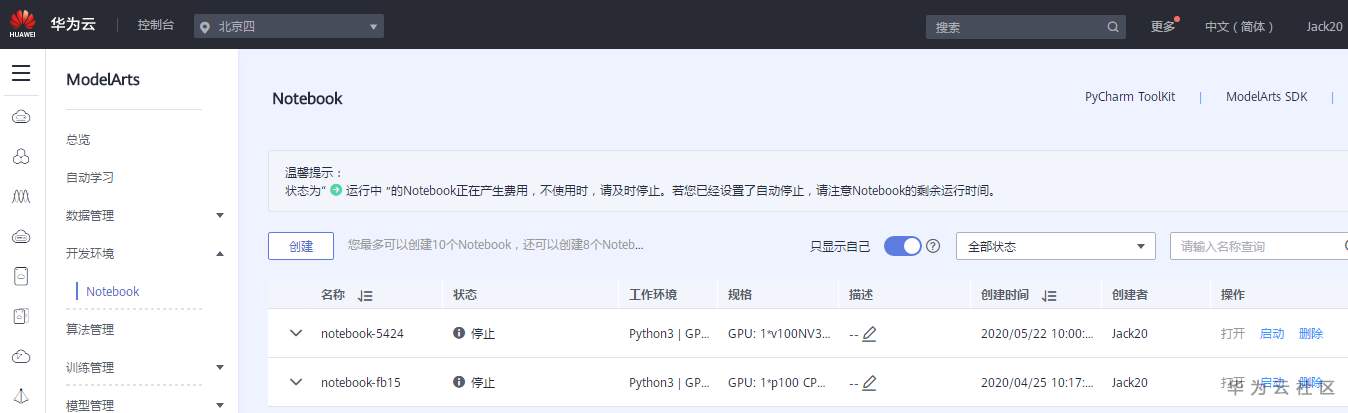Change language via 中文(简体)
Screen dimensions: 1348x413
[1239, 27]
